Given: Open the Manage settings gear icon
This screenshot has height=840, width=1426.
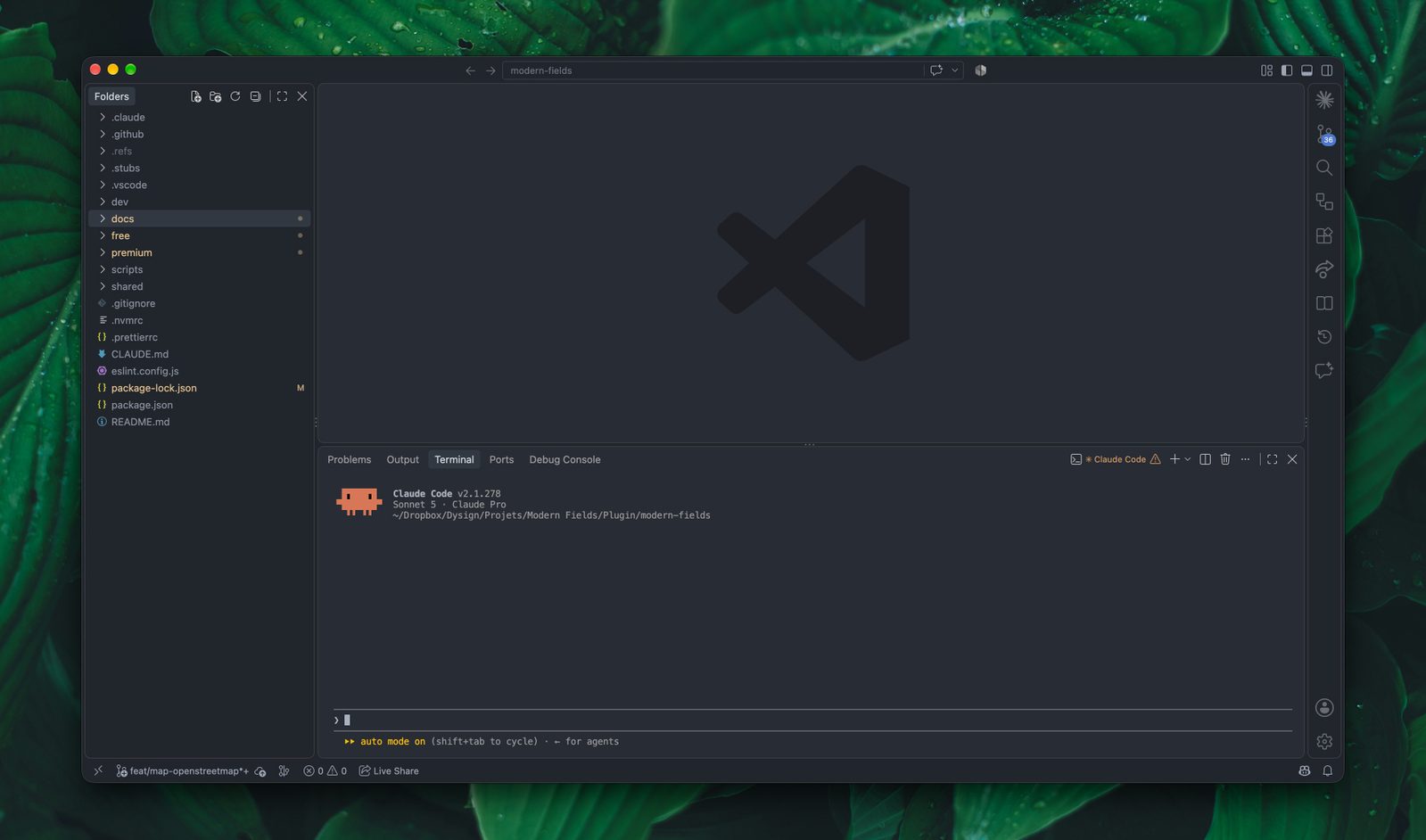Looking at the screenshot, I should (1324, 741).
